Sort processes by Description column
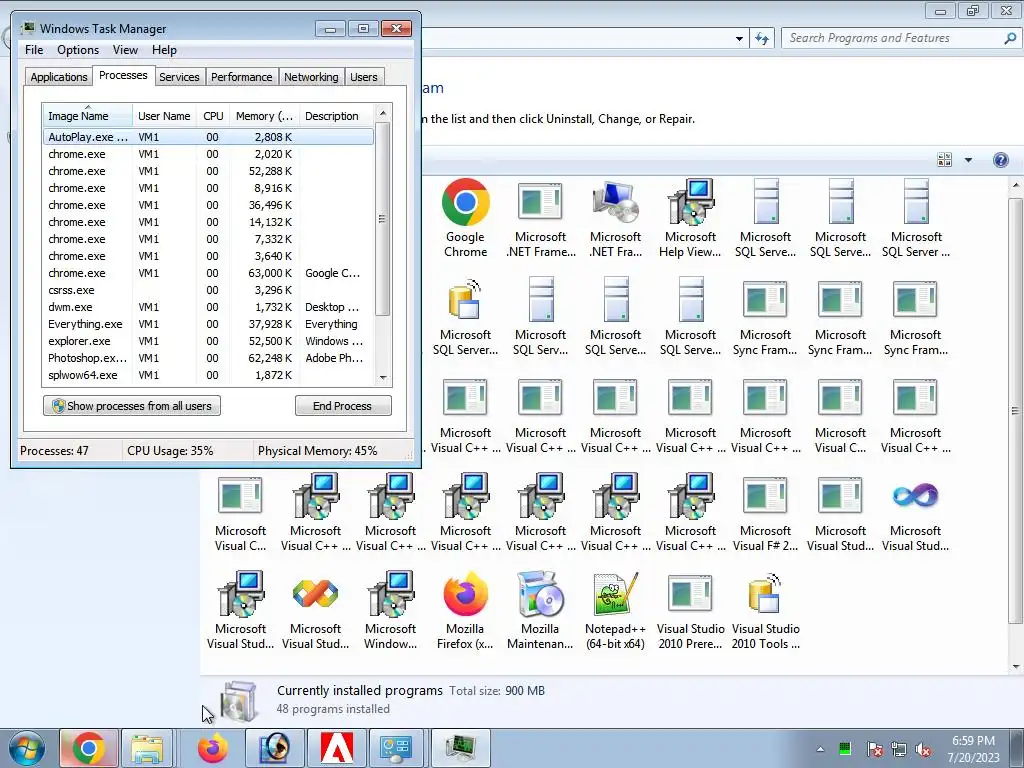This screenshot has height=768, width=1024. click(x=336, y=116)
